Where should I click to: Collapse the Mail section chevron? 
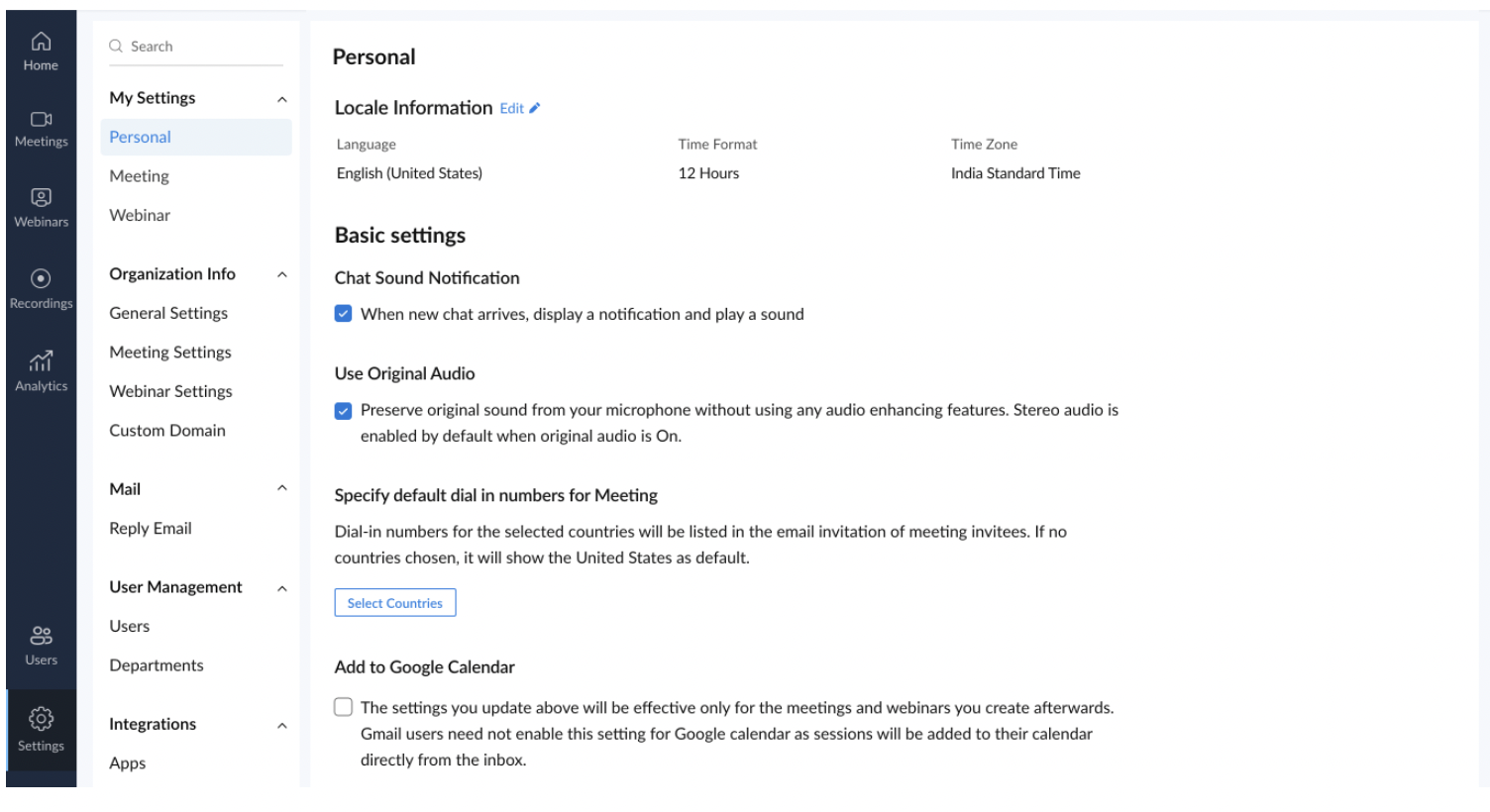click(282, 488)
